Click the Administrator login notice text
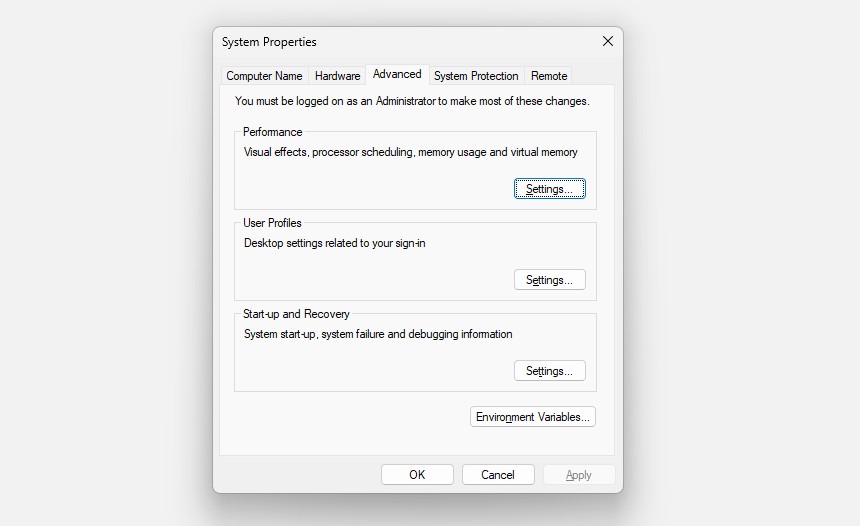 tap(412, 101)
